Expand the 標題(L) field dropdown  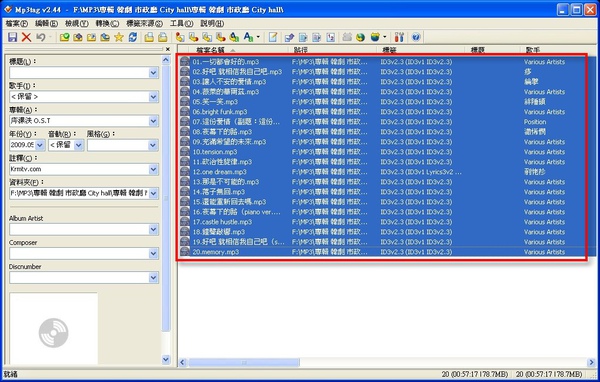pos(153,73)
